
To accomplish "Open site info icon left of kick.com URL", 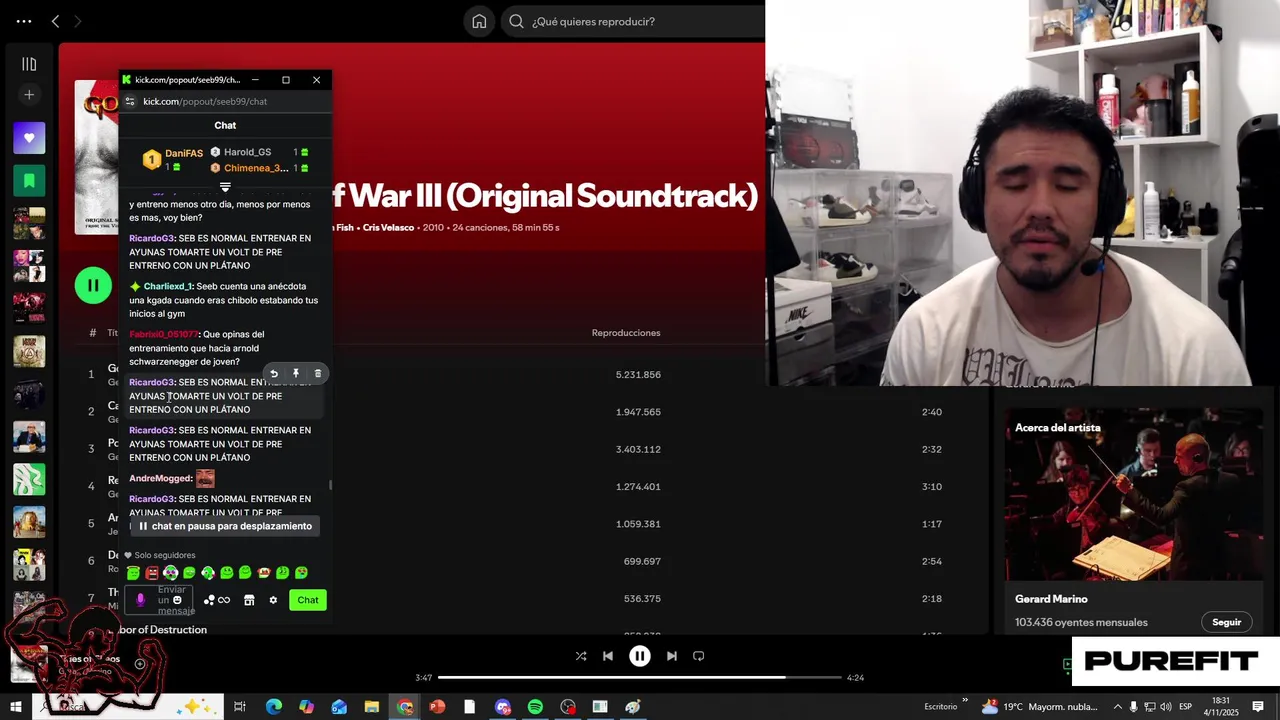I will click(x=129, y=101).
